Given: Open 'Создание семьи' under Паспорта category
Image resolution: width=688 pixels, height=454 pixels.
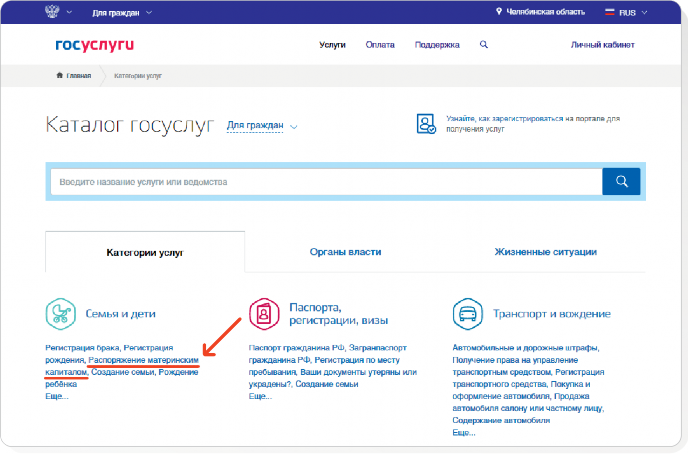Looking at the screenshot, I should coord(327,384).
